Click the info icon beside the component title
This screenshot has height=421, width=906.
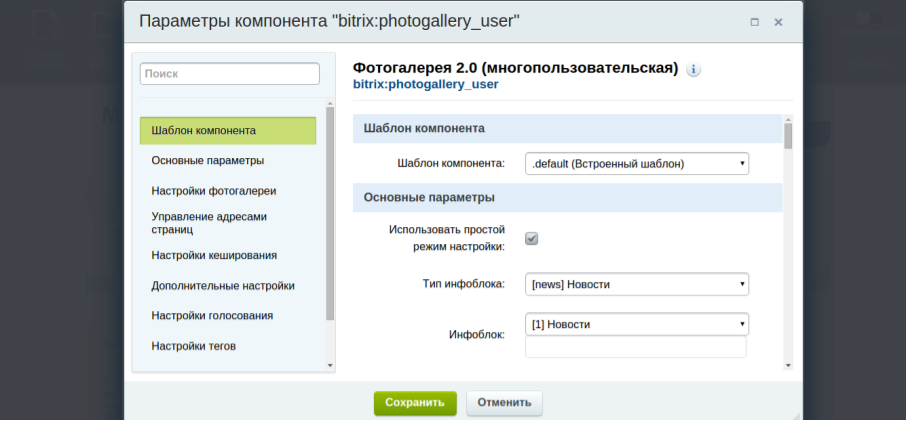tap(693, 70)
